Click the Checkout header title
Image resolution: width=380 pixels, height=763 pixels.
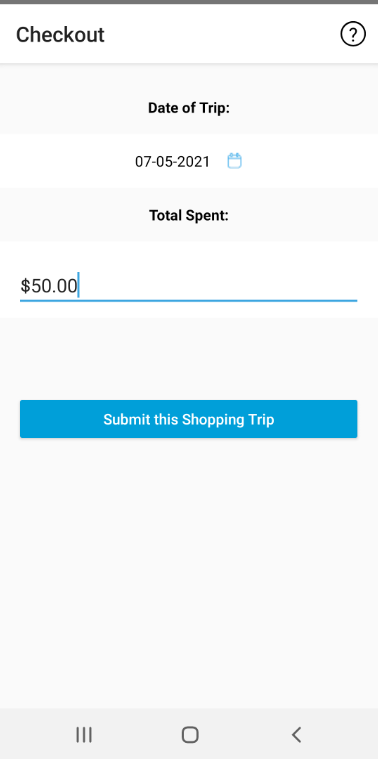[60, 35]
